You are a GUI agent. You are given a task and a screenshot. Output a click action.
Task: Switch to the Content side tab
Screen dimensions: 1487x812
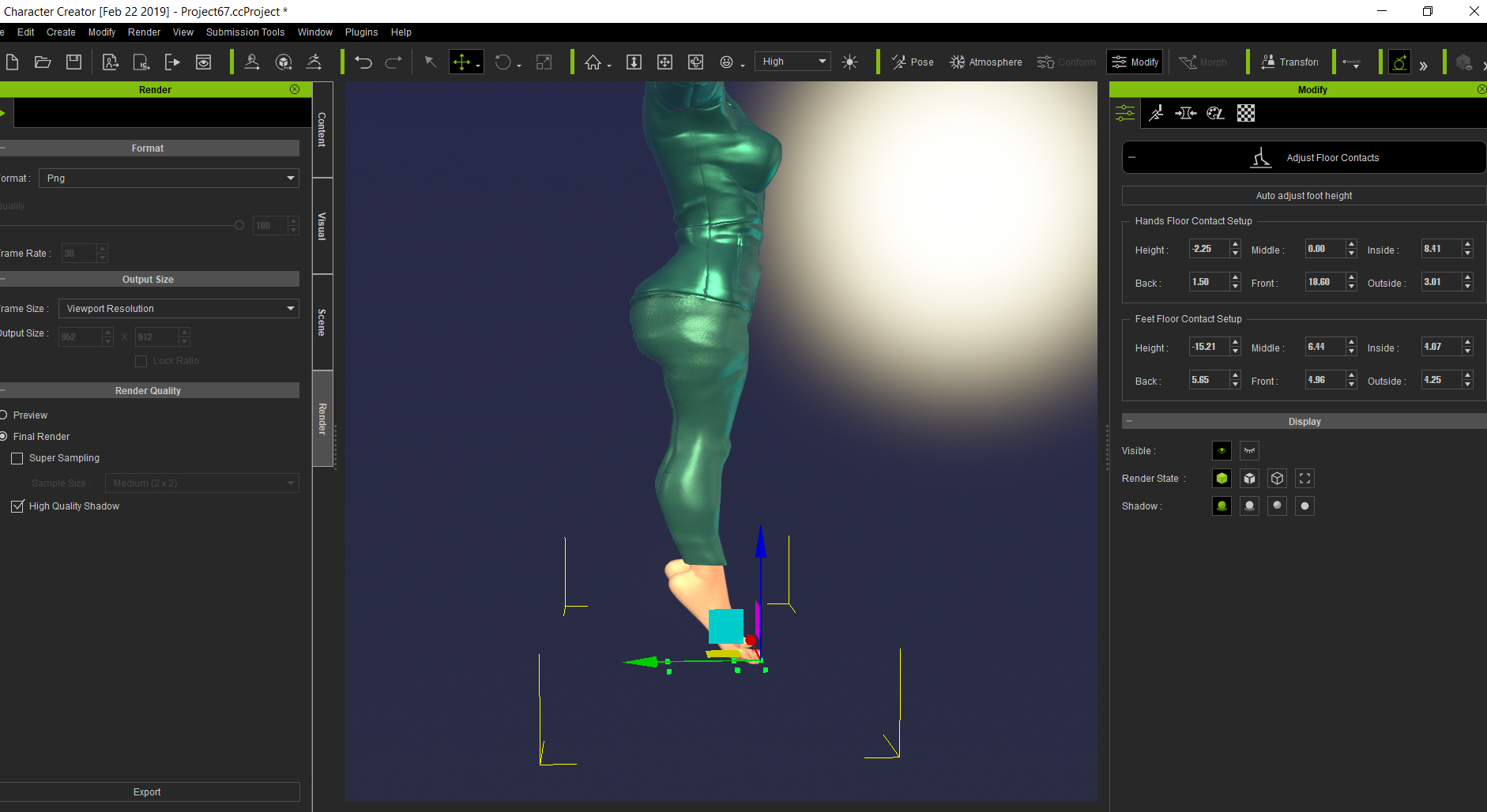[x=322, y=130]
